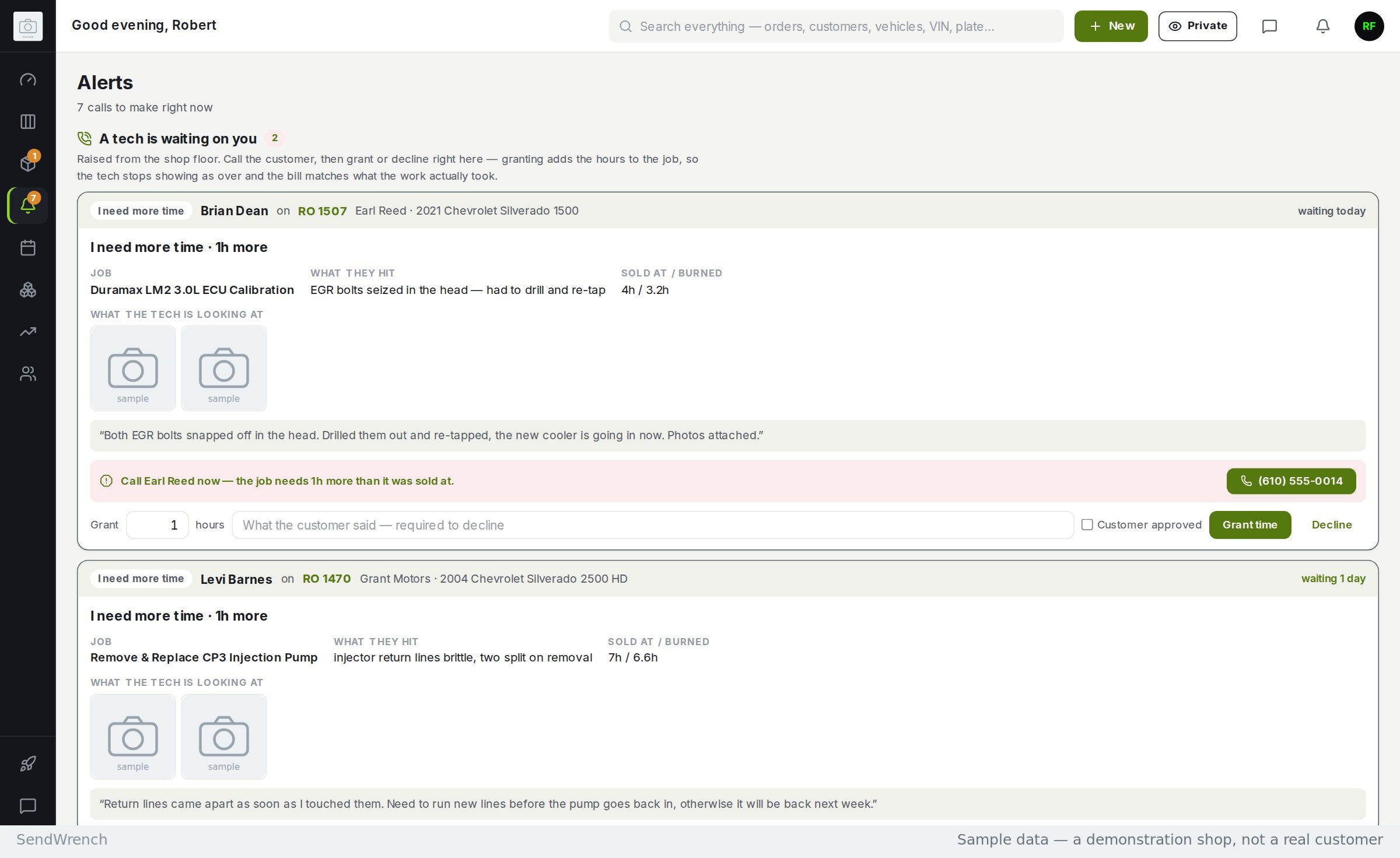Open RO 1507 link
This screenshot has width=1400, height=858.
click(x=322, y=211)
